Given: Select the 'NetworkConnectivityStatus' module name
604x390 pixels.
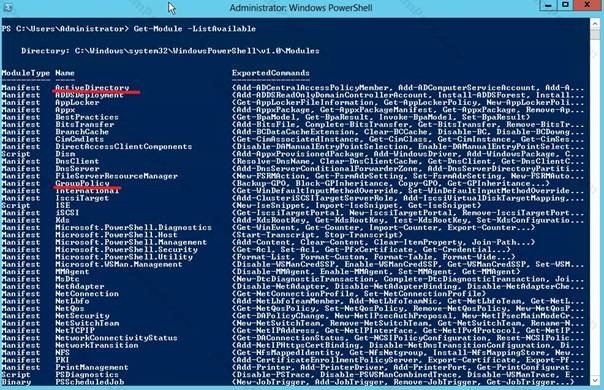Looking at the screenshot, I should point(116,338).
